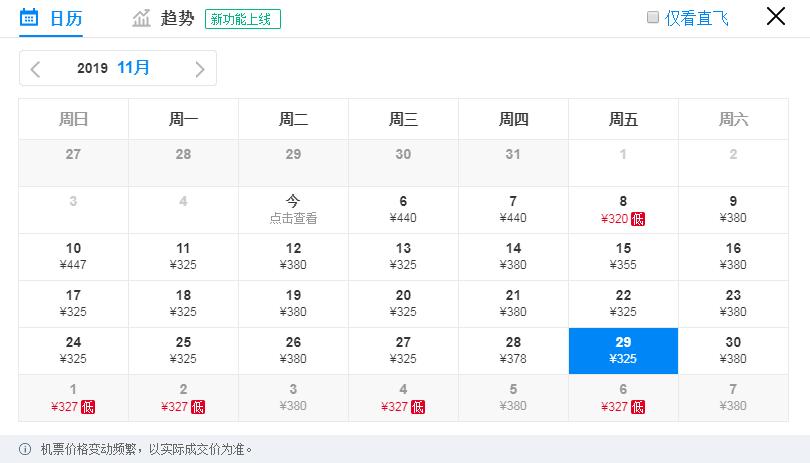Pick November 22 at ¥325
The height and width of the screenshot is (463, 810).
click(x=624, y=304)
